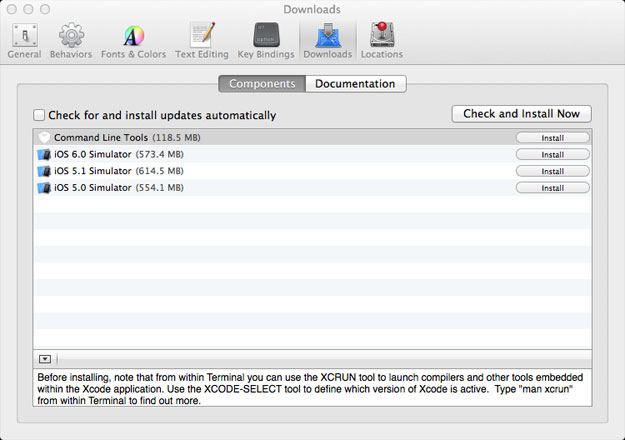Image resolution: width=625 pixels, height=440 pixels.
Task: Install Command Line Tools
Action: [552, 138]
